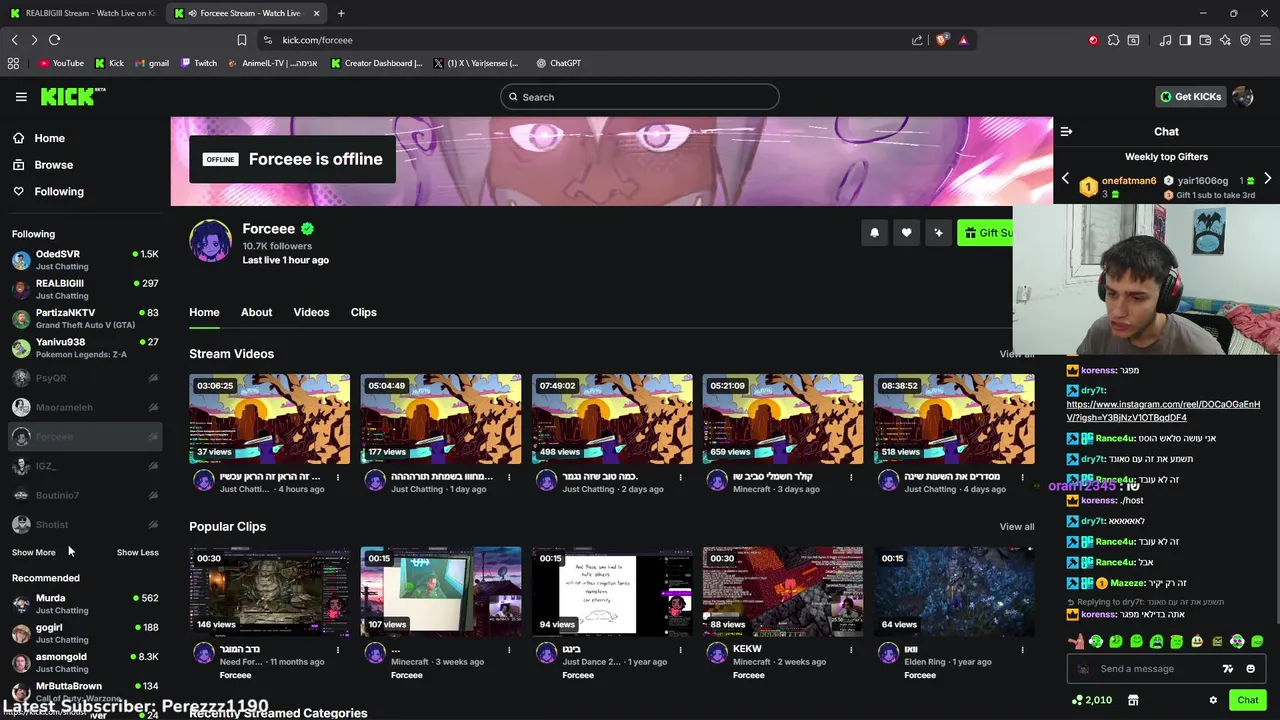The height and width of the screenshot is (720, 1280).
Task: Open options for the 659 views video
Action: [851, 477]
